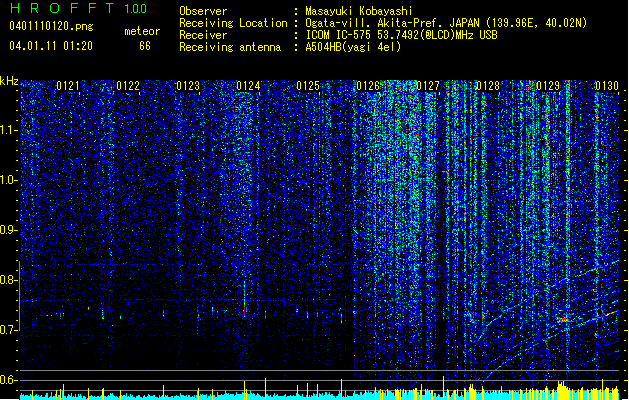Click the 0127 time marker
Viewport: 629px width, 400px height.
coord(428,86)
